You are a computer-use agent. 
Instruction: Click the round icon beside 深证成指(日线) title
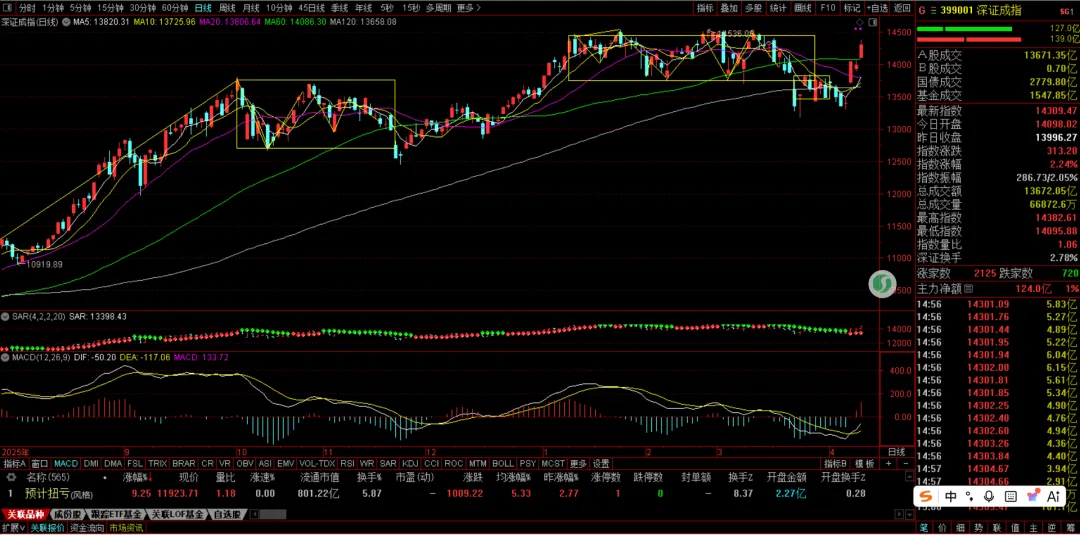[66, 22]
